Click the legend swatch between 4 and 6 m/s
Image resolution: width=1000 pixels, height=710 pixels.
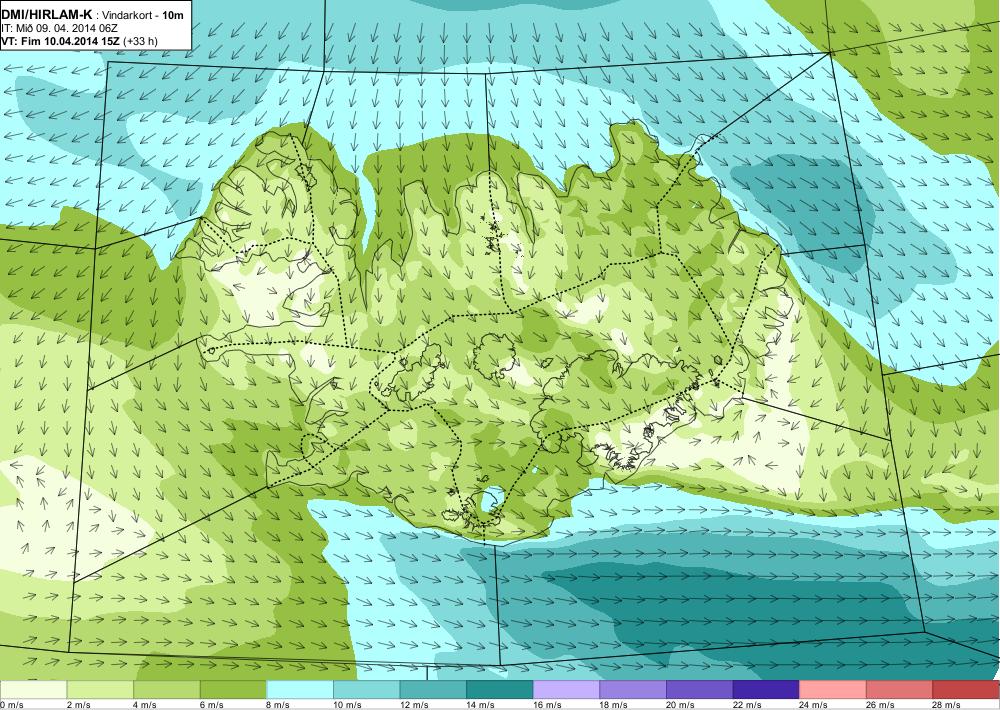(x=166, y=690)
